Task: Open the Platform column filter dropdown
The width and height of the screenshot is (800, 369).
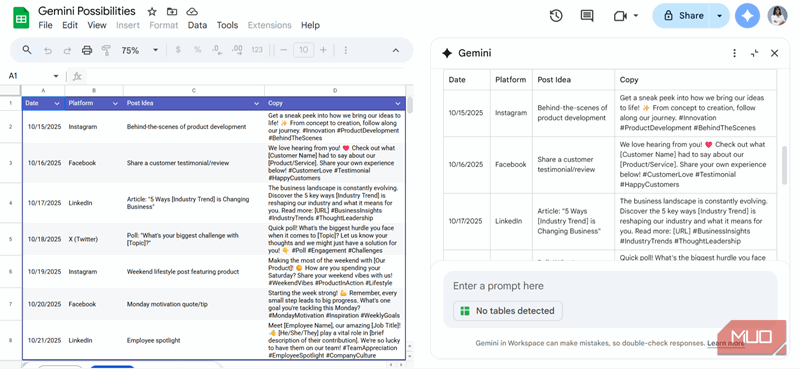Action: [115, 103]
